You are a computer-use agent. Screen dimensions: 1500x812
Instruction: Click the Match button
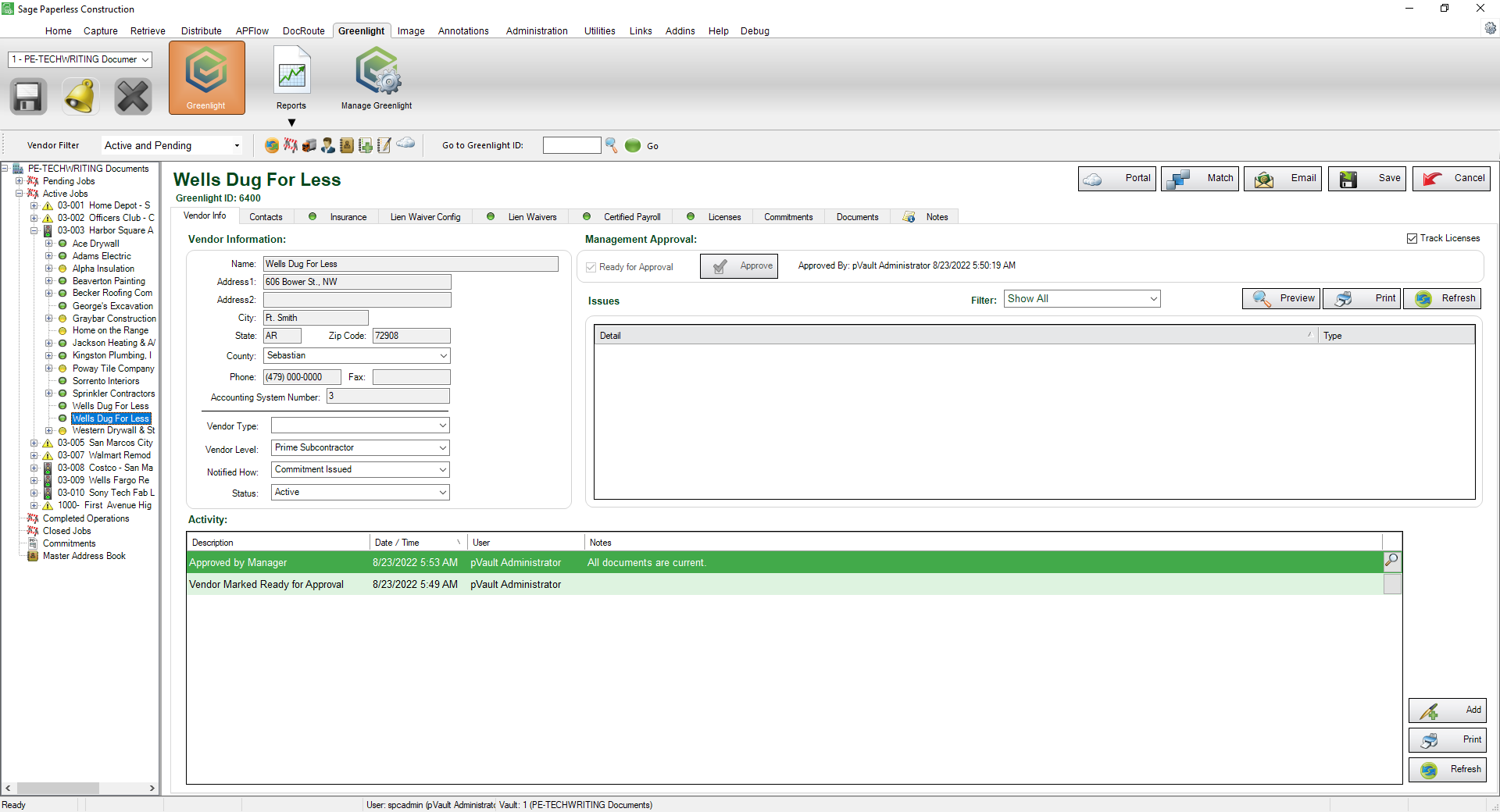point(1200,179)
